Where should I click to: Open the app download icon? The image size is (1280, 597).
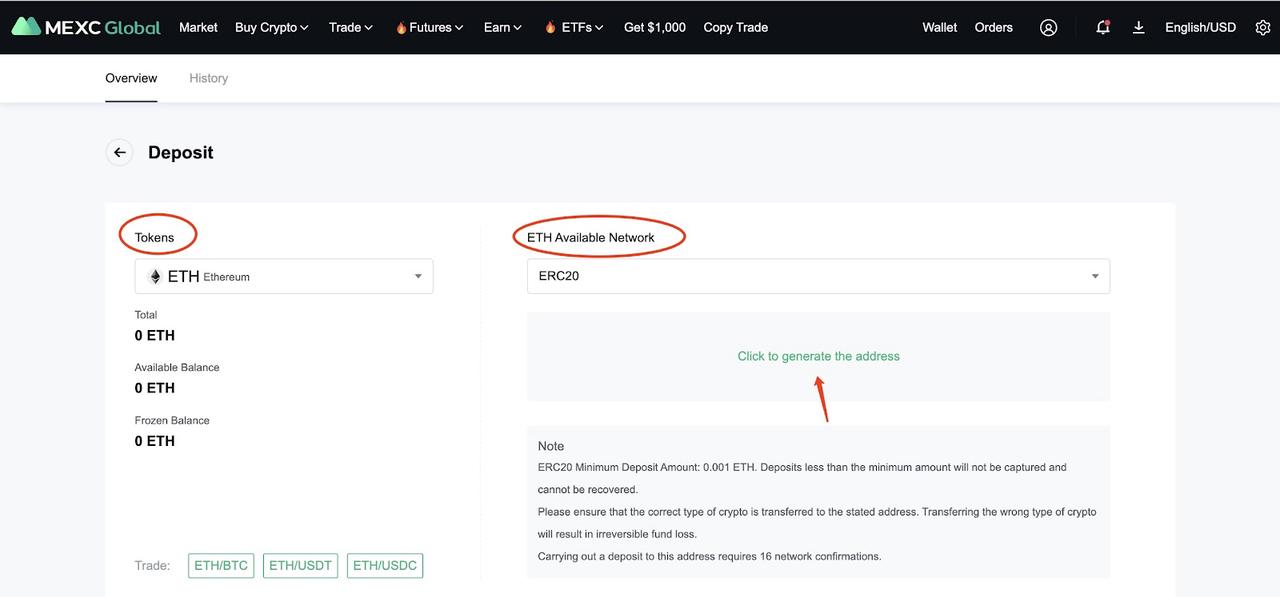1138,27
